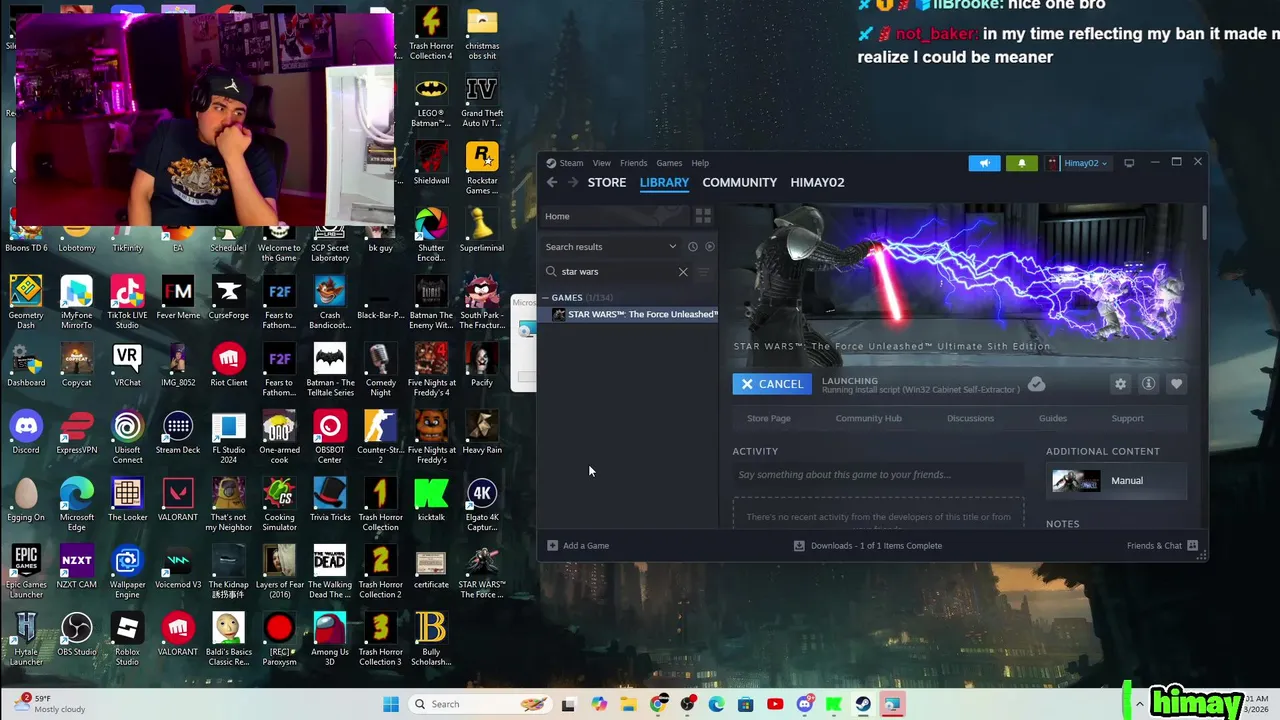The width and height of the screenshot is (1280, 720).
Task: Open Downloads status in Steam footer
Action: (x=867, y=546)
